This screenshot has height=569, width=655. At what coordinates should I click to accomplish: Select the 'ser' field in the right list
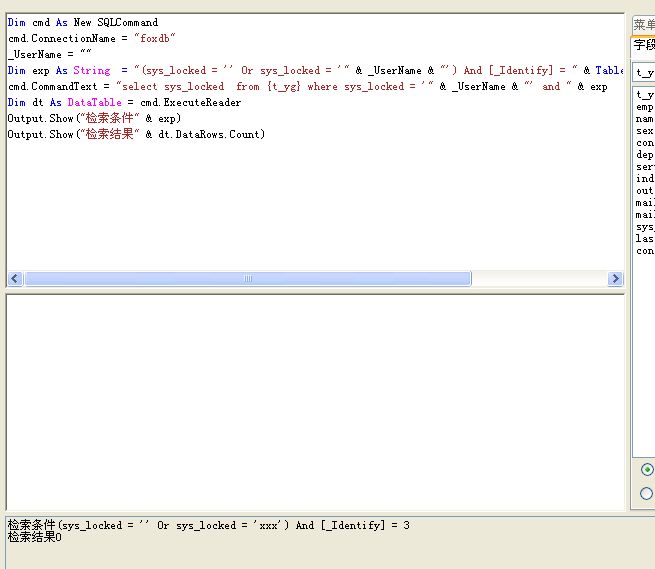pos(645,167)
